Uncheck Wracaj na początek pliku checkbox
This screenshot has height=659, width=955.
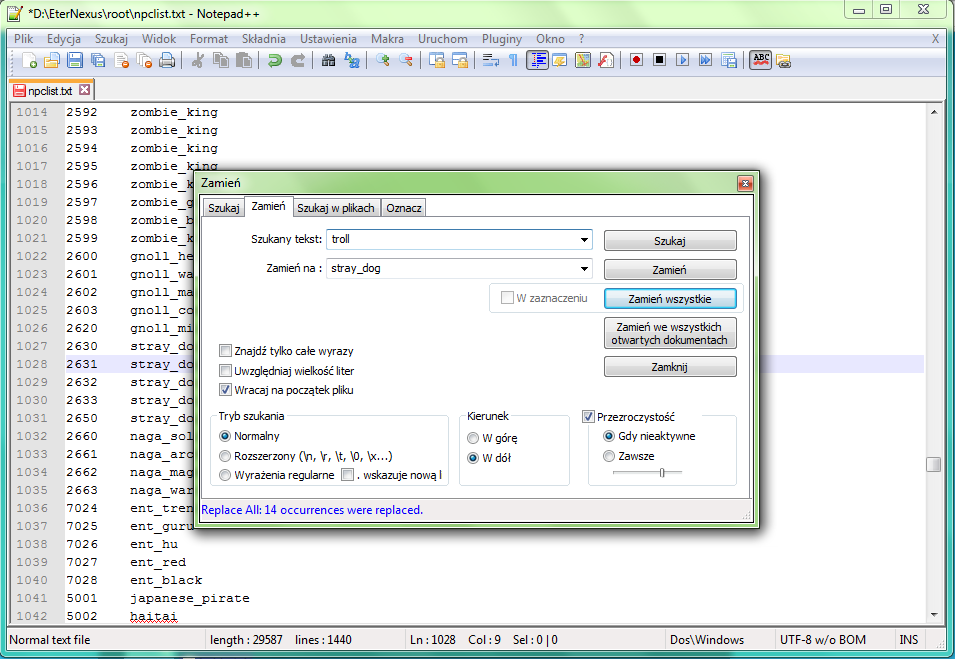pyautogui.click(x=225, y=390)
